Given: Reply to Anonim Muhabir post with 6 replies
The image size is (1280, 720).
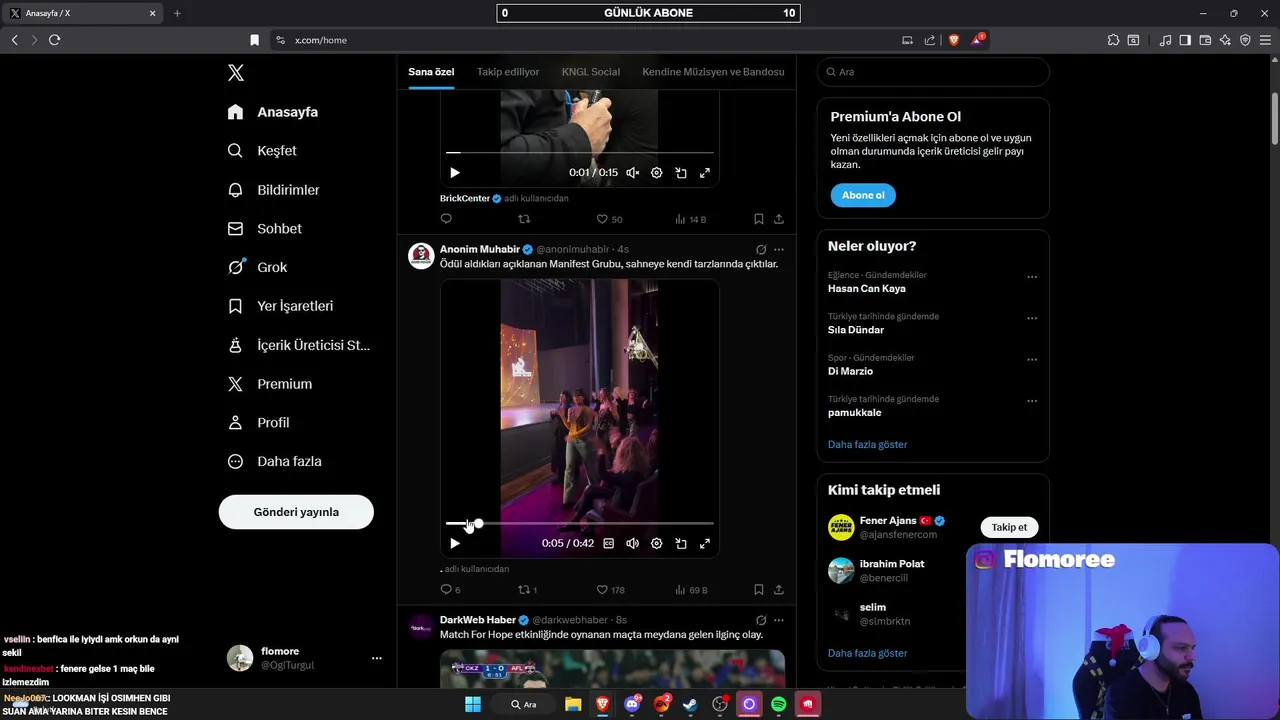Looking at the screenshot, I should [x=450, y=590].
